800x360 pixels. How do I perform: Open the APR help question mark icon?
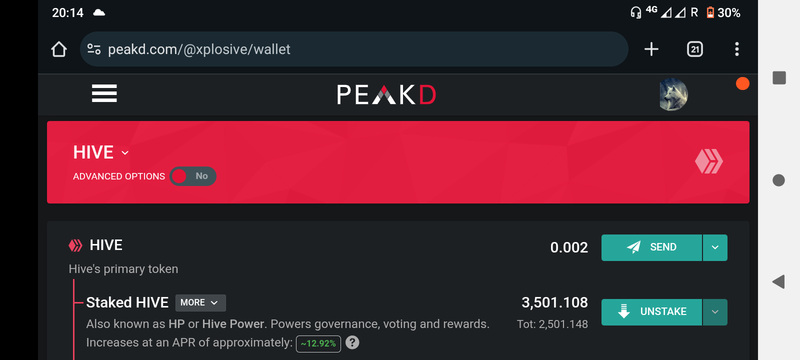pyautogui.click(x=352, y=343)
